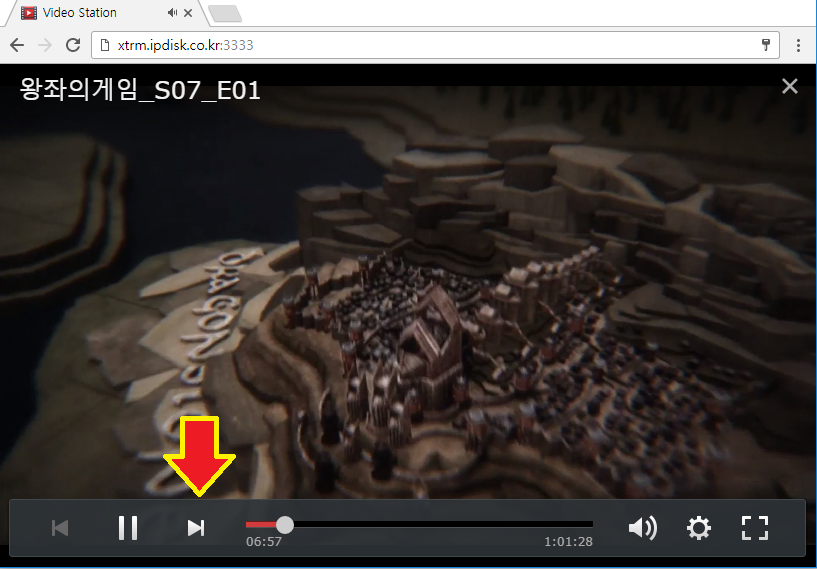
Task: Click the browser back arrow
Action: 17,45
